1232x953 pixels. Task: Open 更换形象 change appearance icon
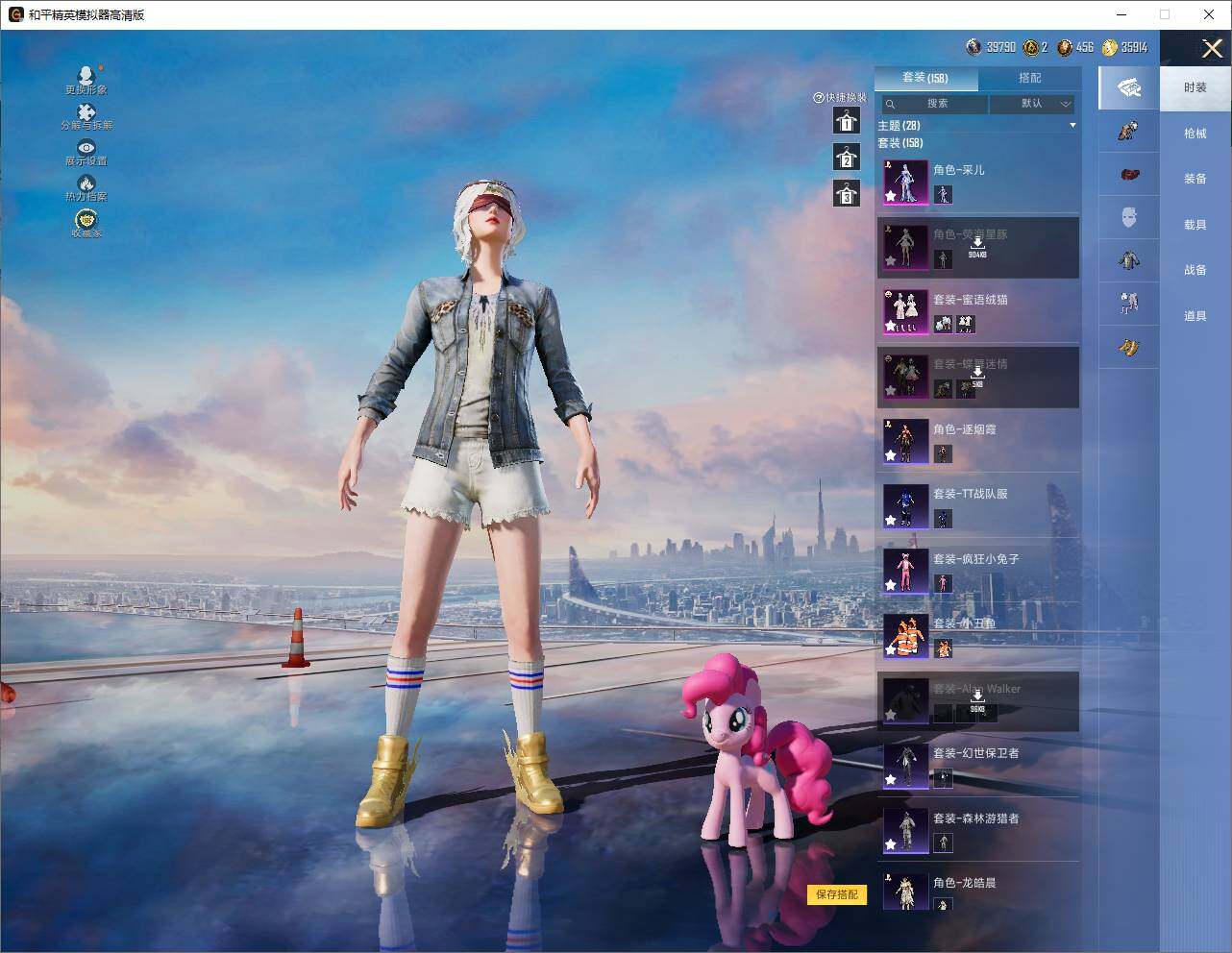[x=86, y=76]
